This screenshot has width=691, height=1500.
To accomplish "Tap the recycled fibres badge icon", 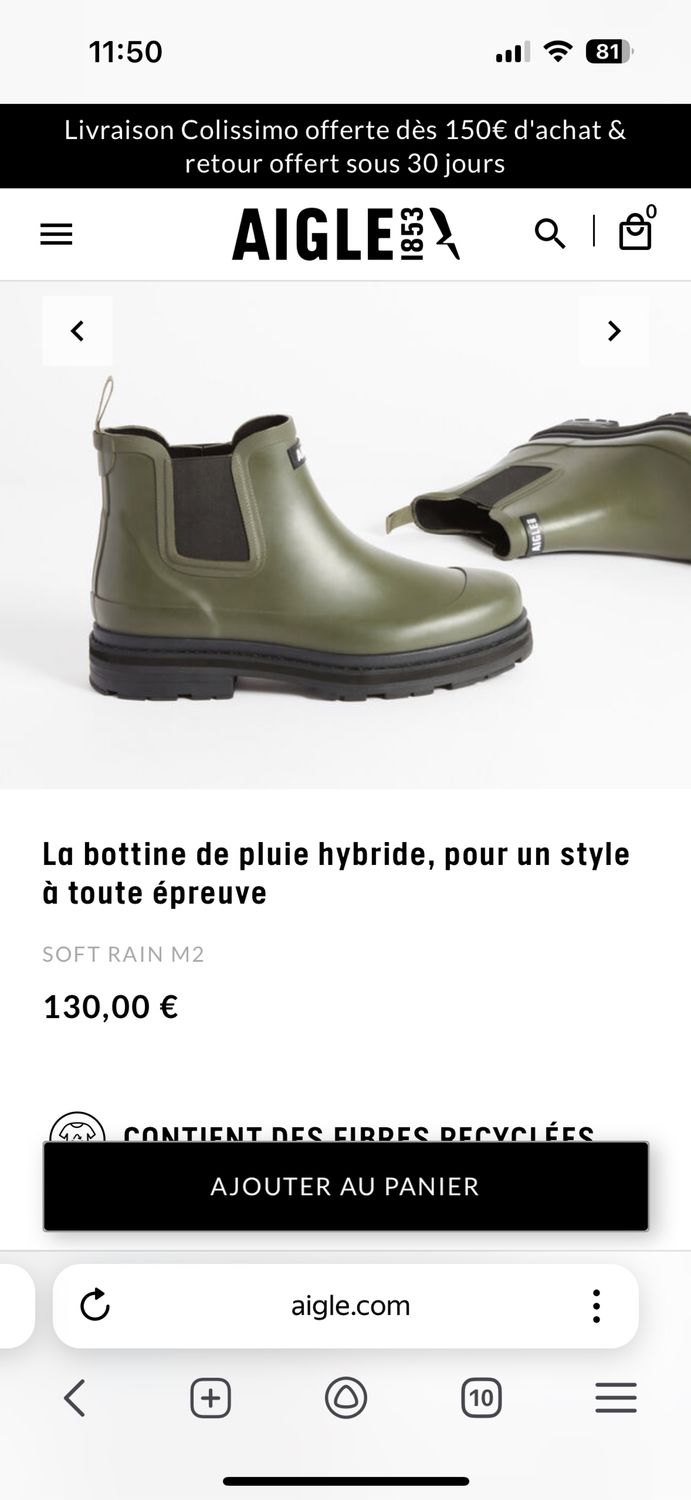I will [x=77, y=1128].
